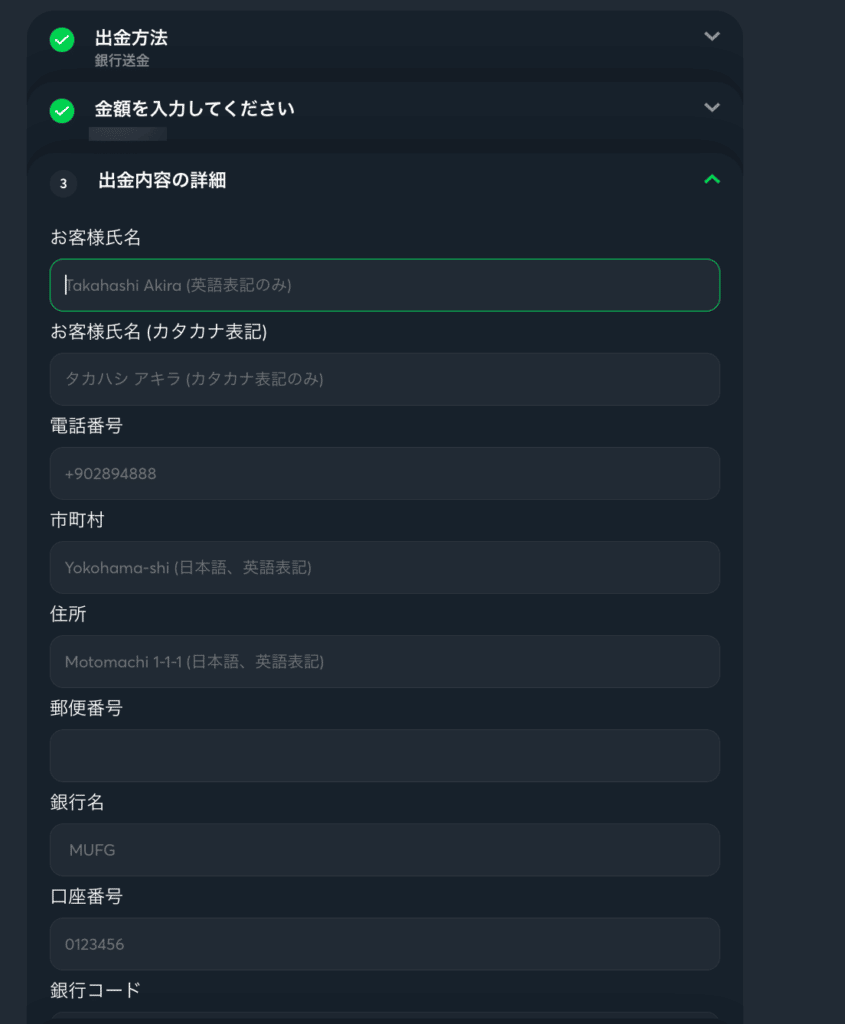Click the green checkmark beside 金額を入力してください

tap(62, 111)
